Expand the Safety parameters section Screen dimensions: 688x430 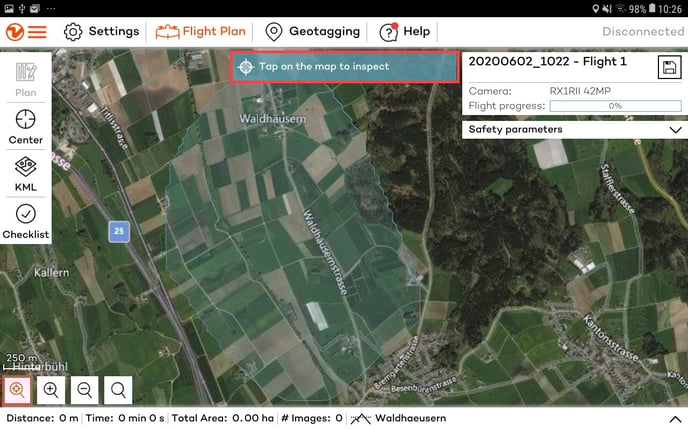674,130
